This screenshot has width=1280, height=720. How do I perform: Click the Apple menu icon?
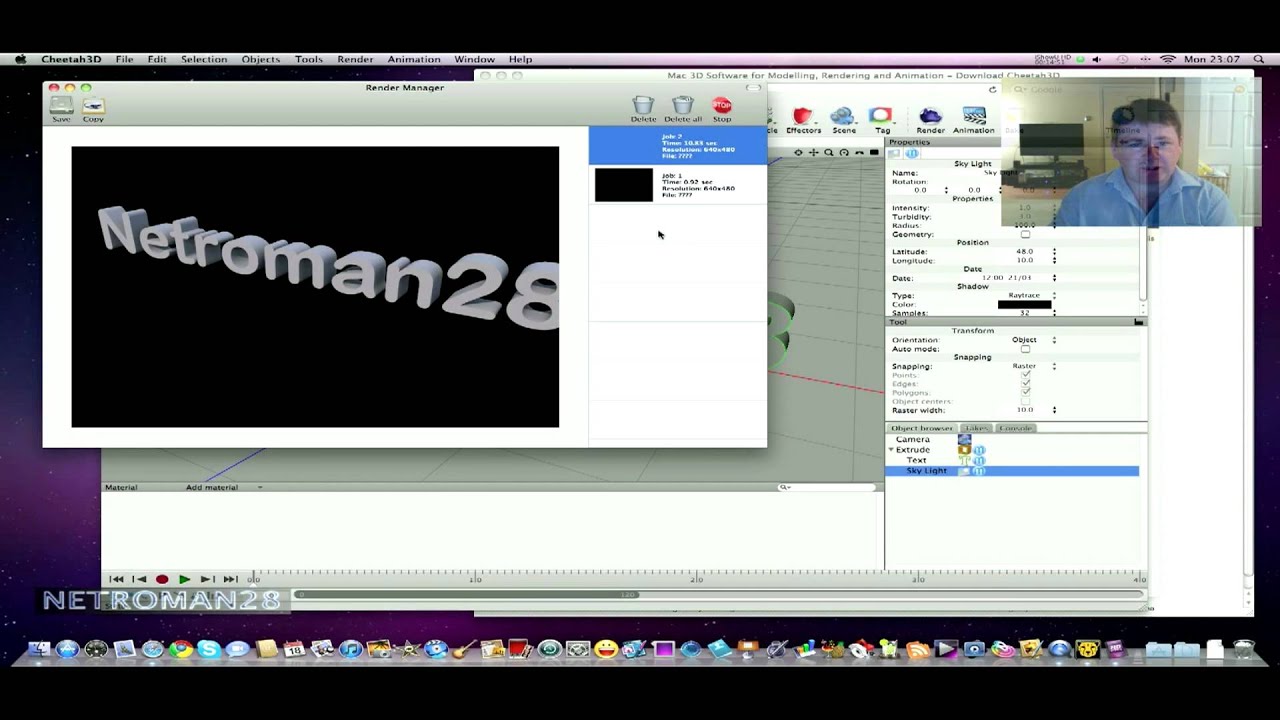tap(21, 59)
